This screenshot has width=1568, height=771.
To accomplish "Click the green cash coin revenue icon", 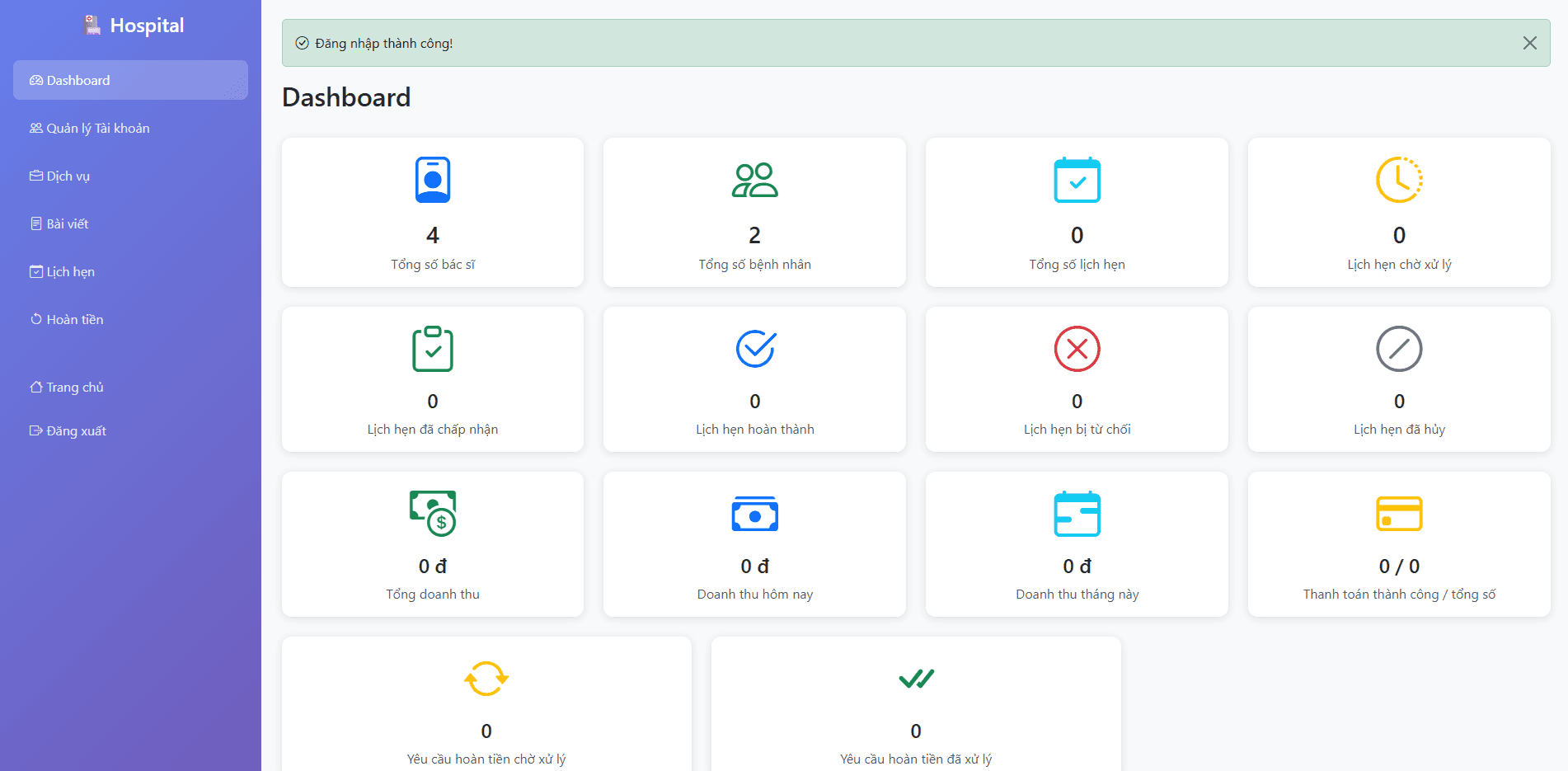I will [x=433, y=513].
